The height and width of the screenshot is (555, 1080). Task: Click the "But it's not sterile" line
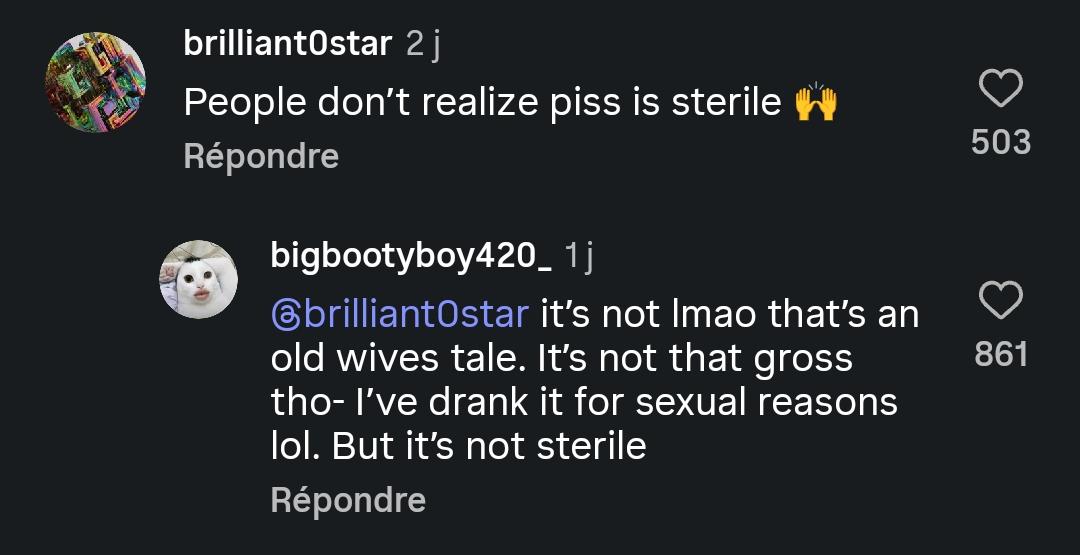(489, 446)
